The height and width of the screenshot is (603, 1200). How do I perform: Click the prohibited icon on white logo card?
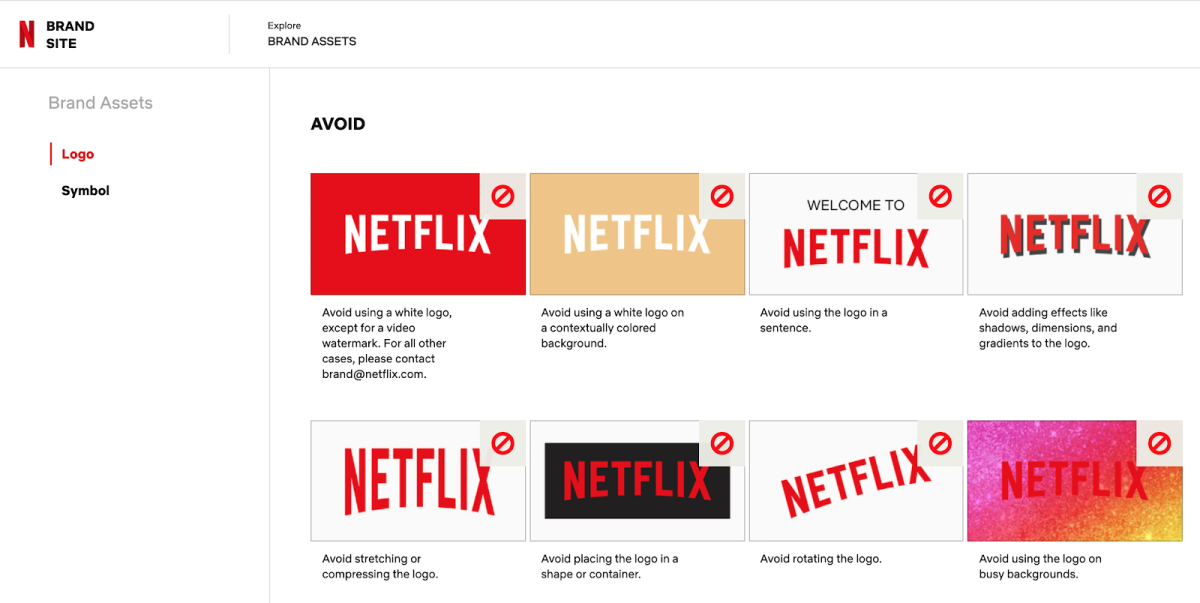point(503,196)
